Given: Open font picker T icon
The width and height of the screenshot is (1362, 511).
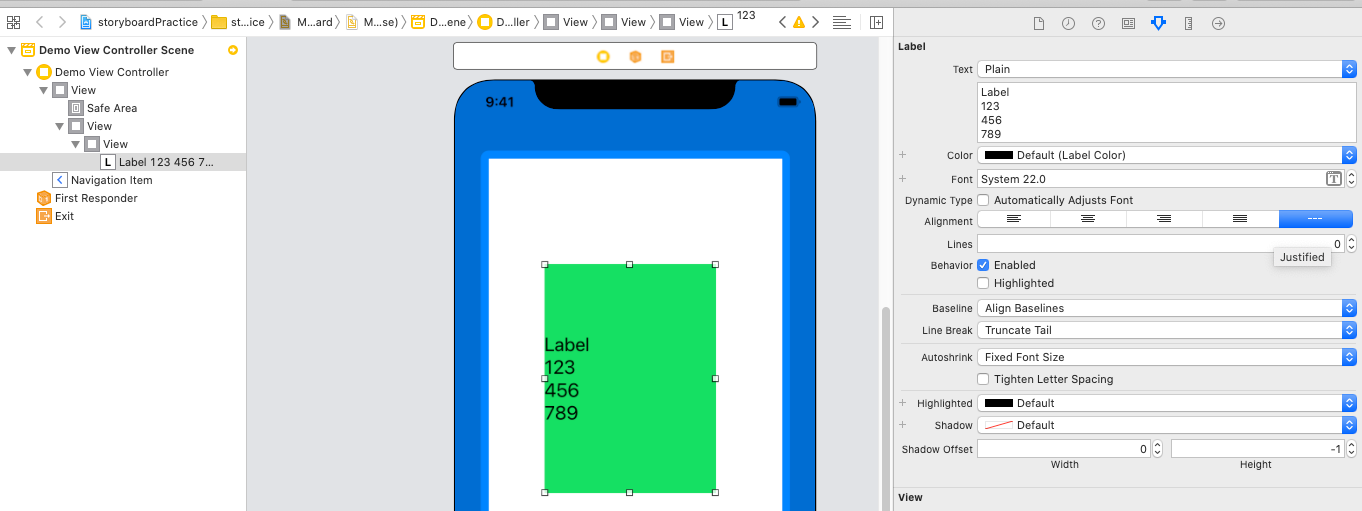Looking at the screenshot, I should (x=1333, y=179).
